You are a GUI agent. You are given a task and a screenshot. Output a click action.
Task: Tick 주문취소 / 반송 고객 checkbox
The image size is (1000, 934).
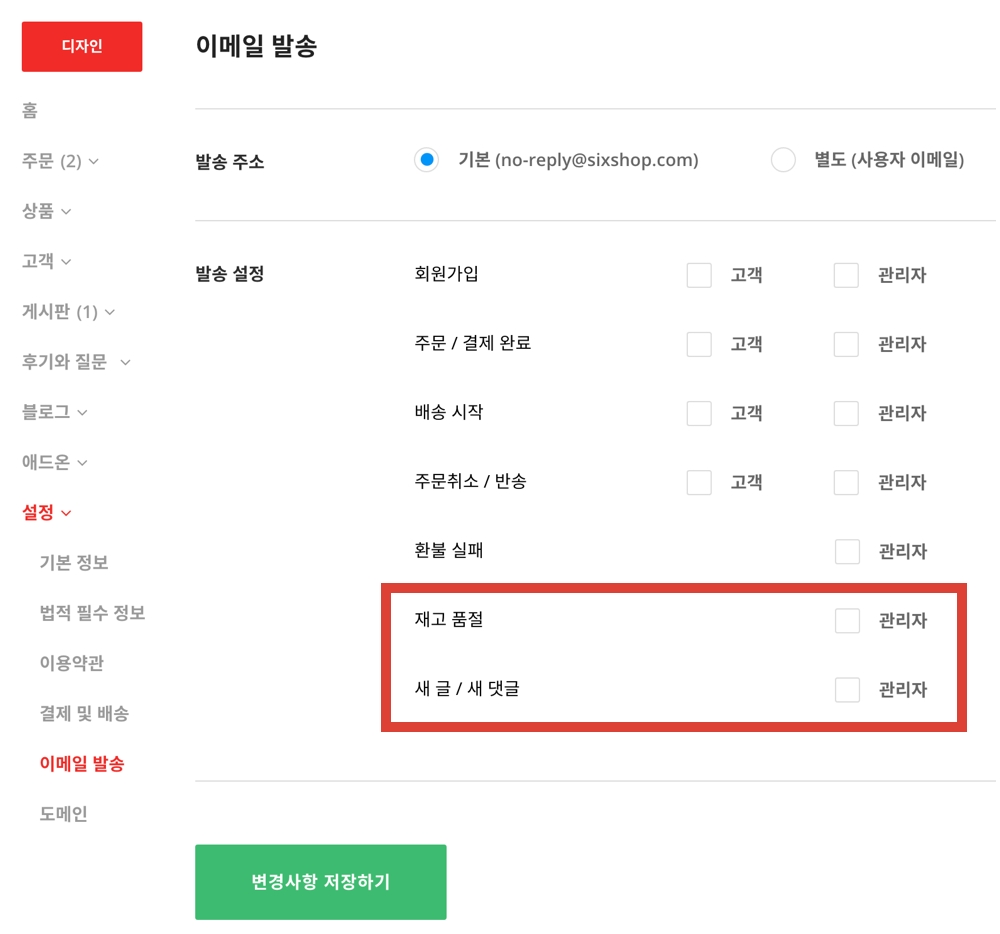tap(699, 482)
